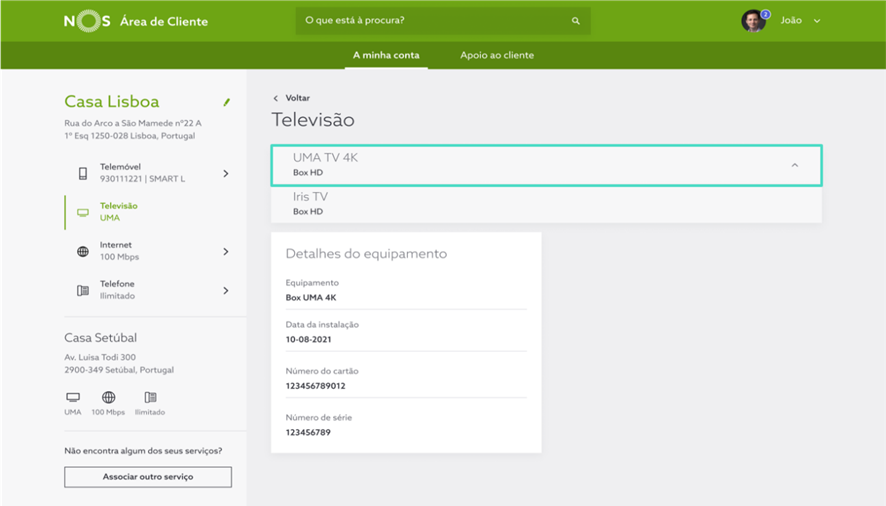This screenshot has width=886, height=506.
Task: Click the Voltar link
Action: (297, 98)
